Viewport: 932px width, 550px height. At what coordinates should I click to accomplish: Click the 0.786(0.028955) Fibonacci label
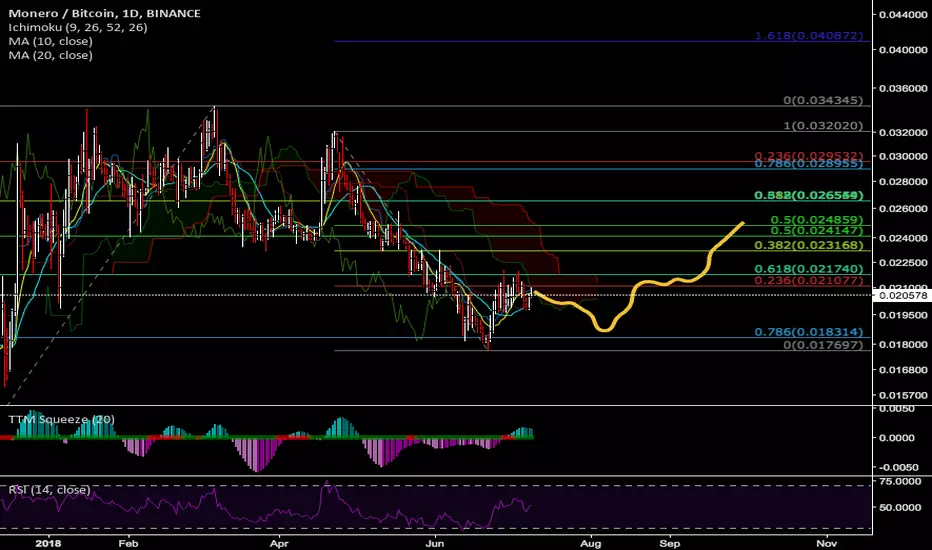(x=808, y=164)
